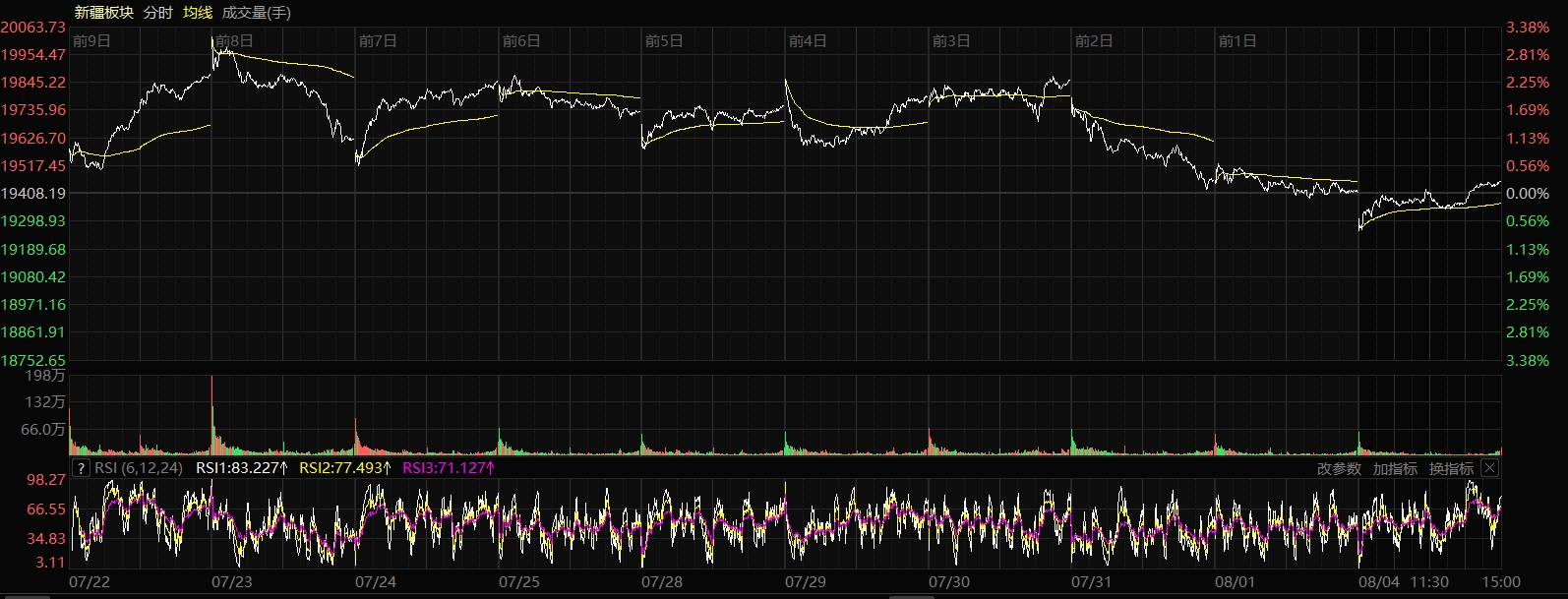Close the RSI indicator panel
1568x599 pixels.
pyautogui.click(x=1489, y=468)
